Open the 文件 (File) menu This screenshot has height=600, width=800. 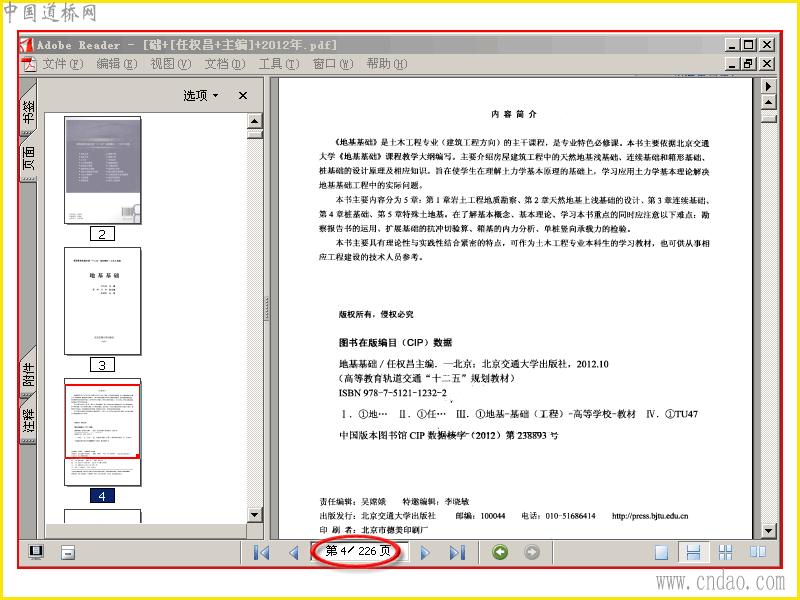pyautogui.click(x=62, y=64)
